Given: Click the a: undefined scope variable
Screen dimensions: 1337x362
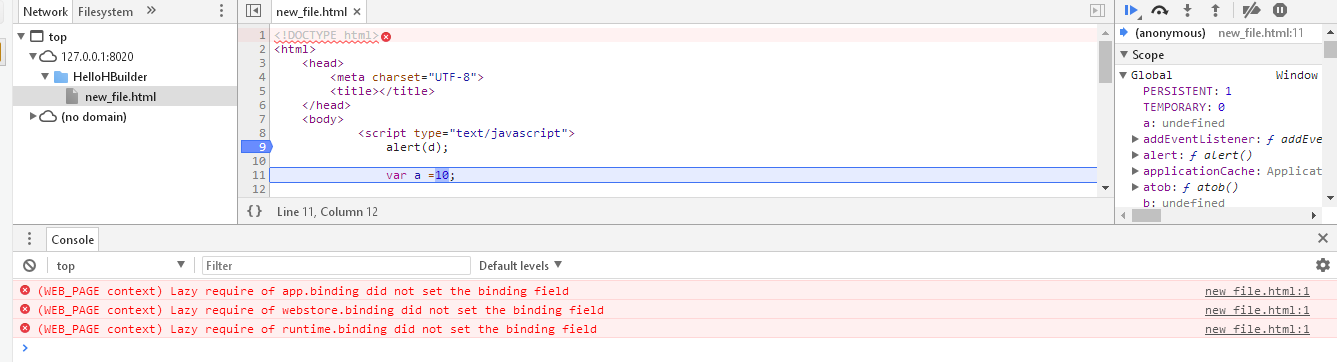Looking at the screenshot, I should click(1184, 123).
